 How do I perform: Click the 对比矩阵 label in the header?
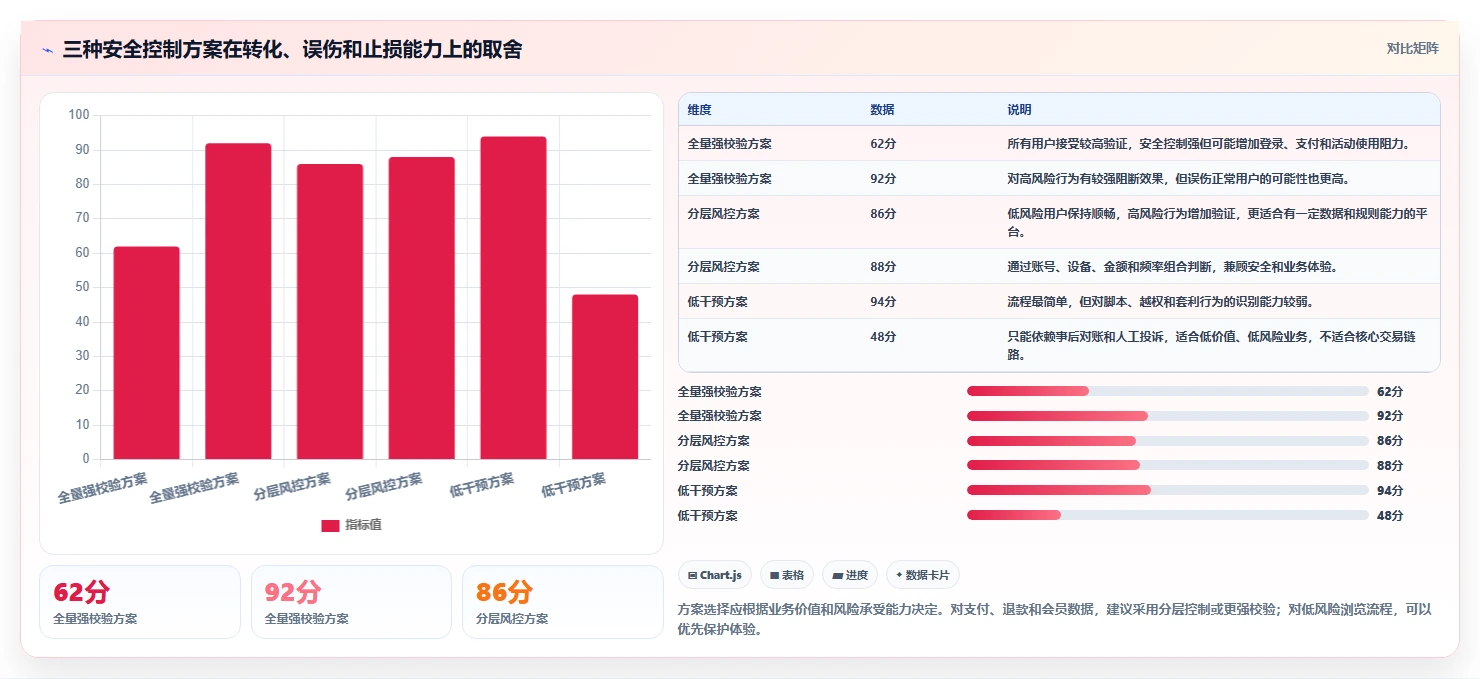[x=1413, y=48]
